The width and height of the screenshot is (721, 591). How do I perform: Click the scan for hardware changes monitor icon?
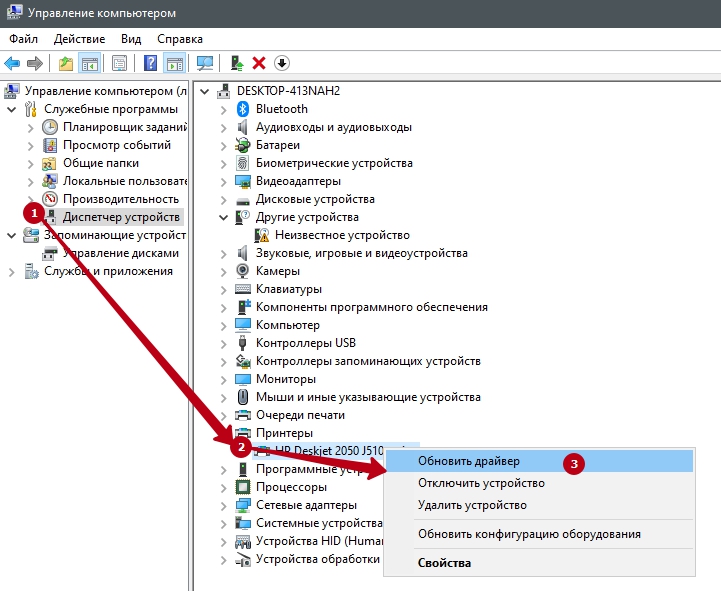coord(205,63)
